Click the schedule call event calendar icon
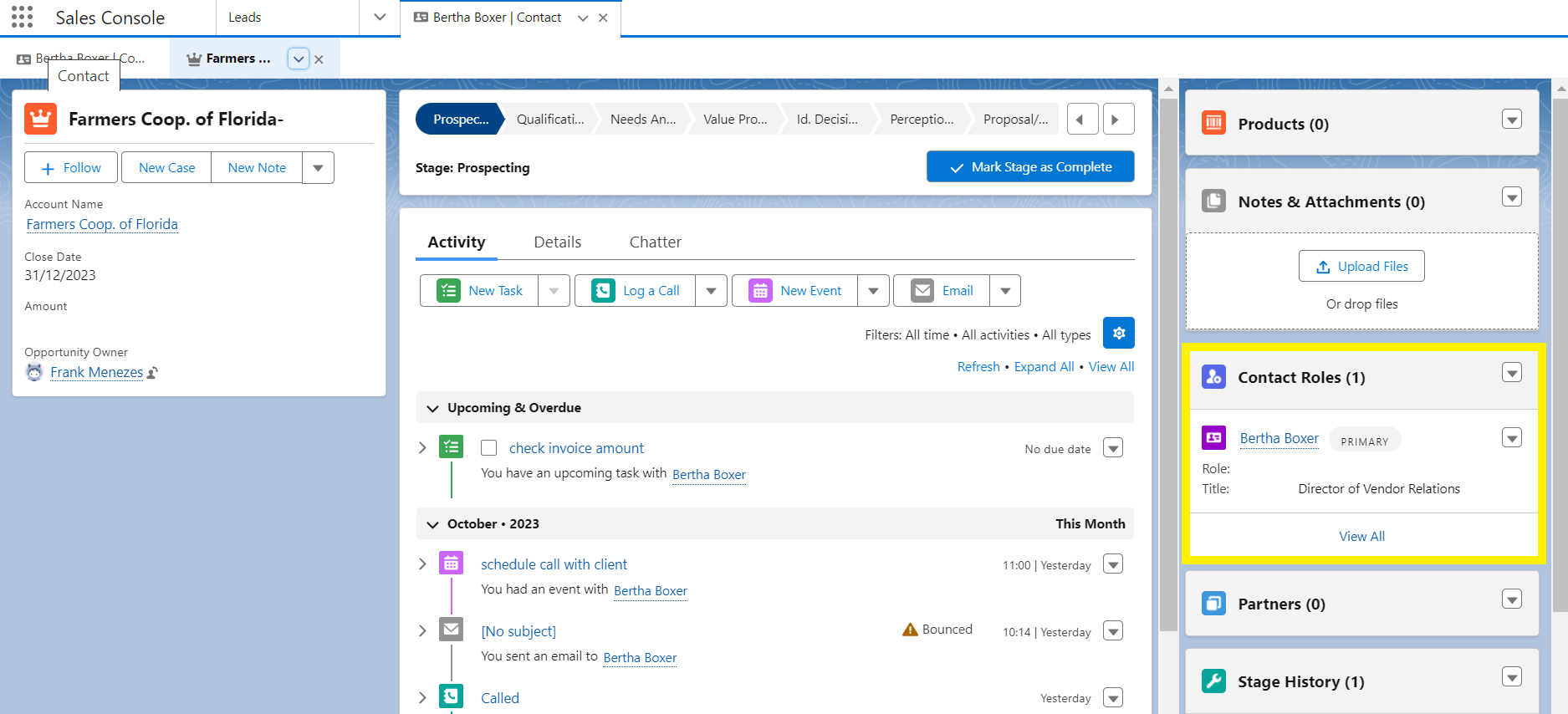Image resolution: width=1568 pixels, height=714 pixels. [x=452, y=564]
